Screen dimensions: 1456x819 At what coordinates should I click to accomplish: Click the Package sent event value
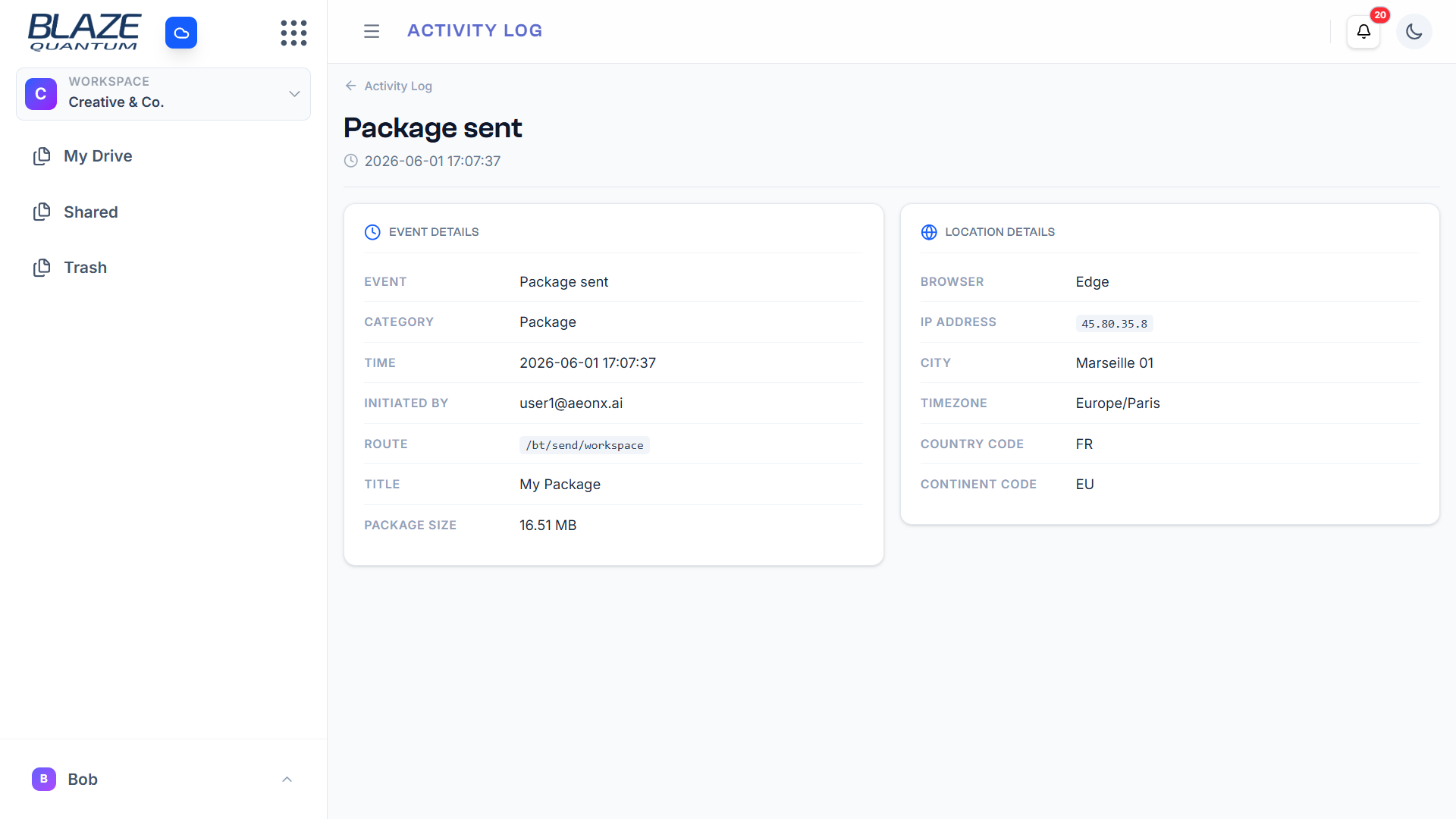pos(563,282)
